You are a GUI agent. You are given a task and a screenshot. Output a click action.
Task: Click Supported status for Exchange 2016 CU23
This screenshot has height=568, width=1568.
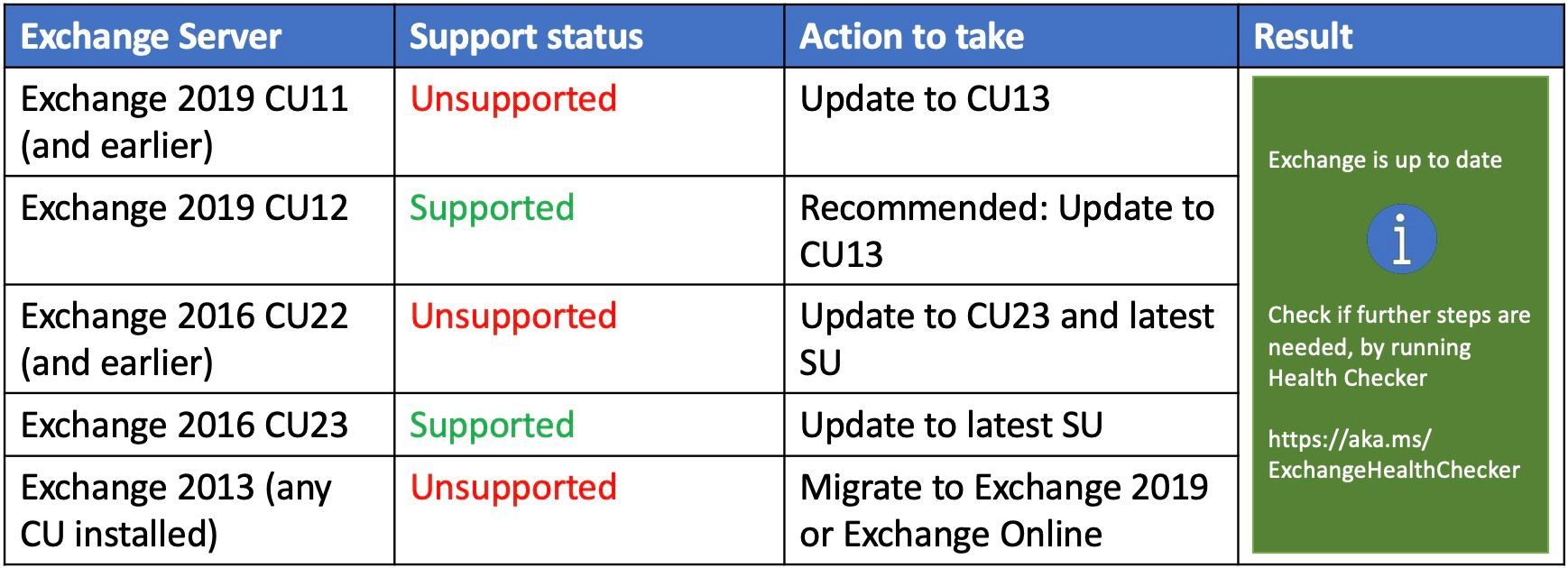[x=492, y=425]
